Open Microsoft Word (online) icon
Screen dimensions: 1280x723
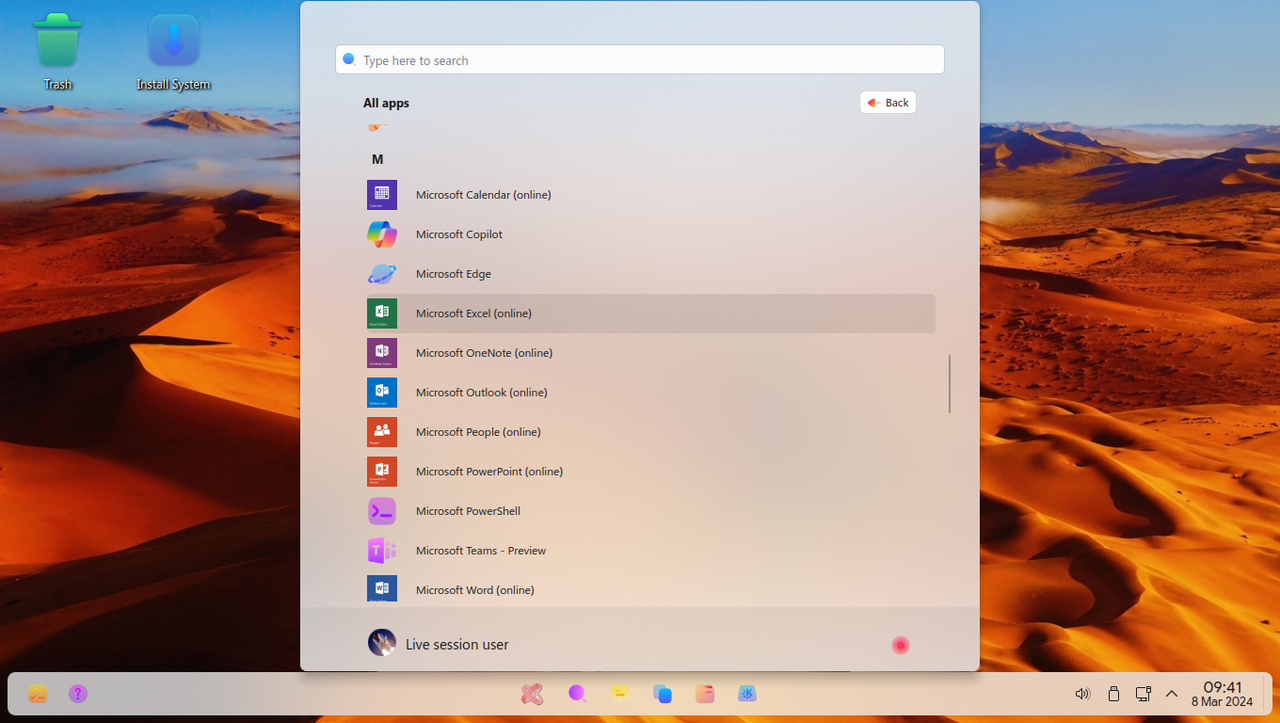coord(382,588)
